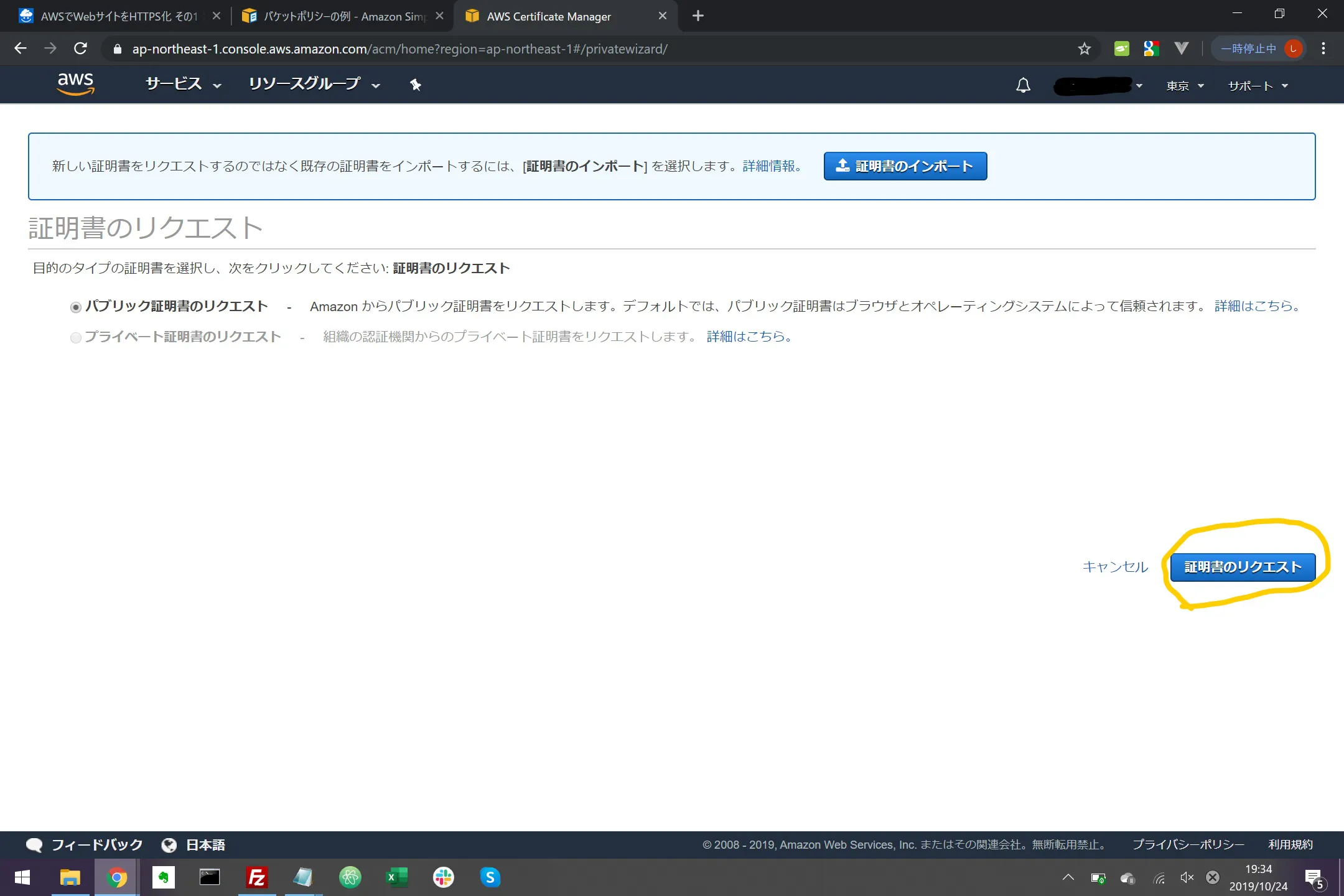Open Excel from the taskbar
1344x896 pixels.
click(x=396, y=877)
